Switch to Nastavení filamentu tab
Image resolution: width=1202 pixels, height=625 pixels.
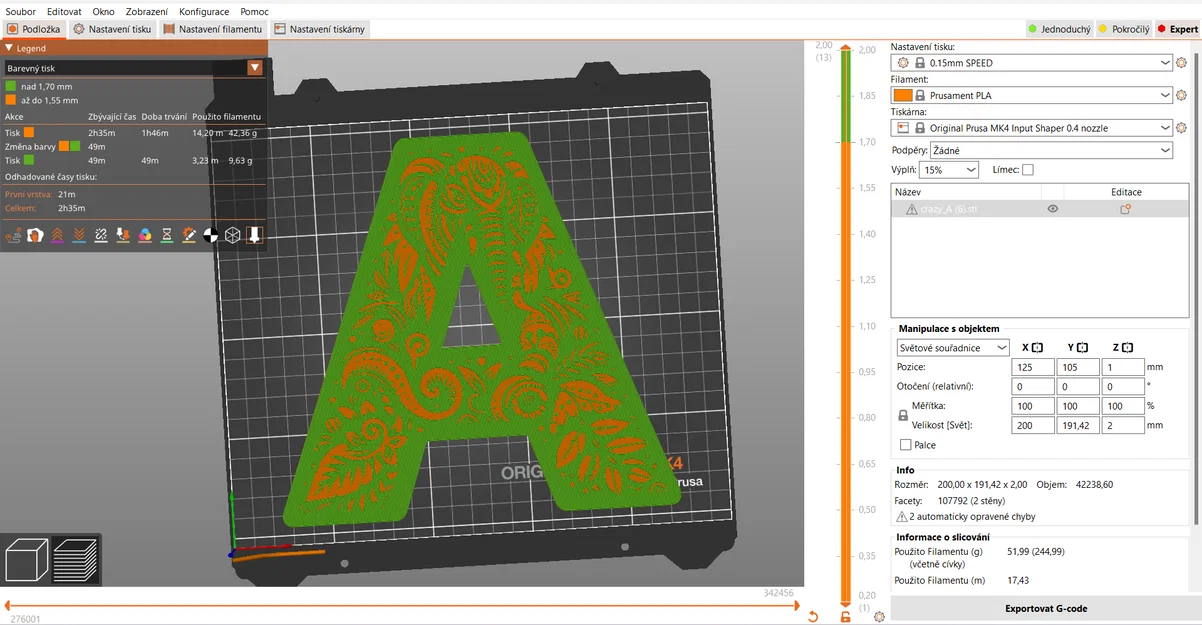[x=212, y=29]
